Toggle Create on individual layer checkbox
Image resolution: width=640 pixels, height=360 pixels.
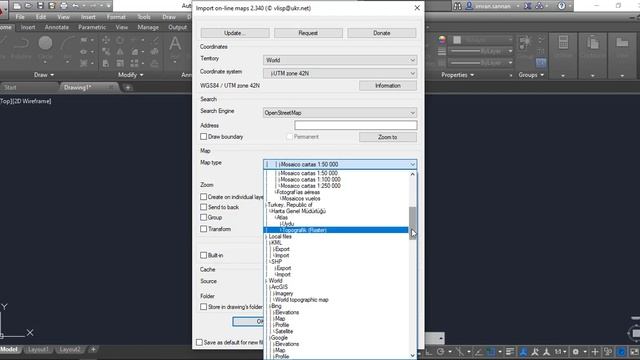[x=204, y=197]
